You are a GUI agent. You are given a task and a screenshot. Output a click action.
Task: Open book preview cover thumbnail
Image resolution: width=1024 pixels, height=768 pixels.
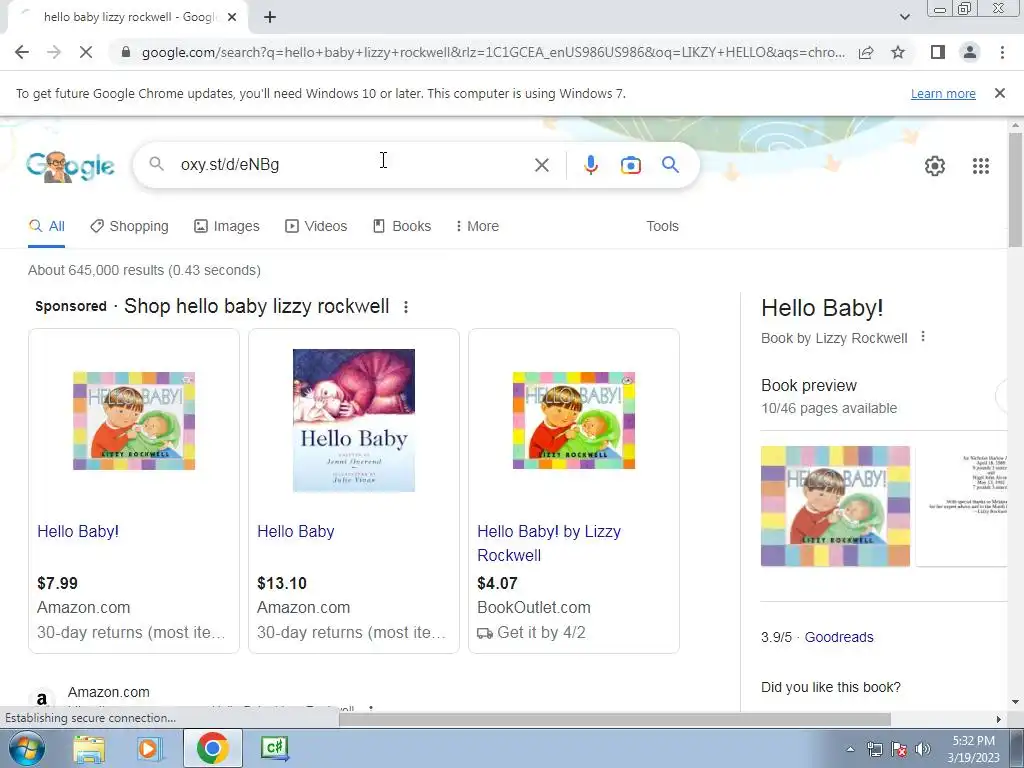835,506
